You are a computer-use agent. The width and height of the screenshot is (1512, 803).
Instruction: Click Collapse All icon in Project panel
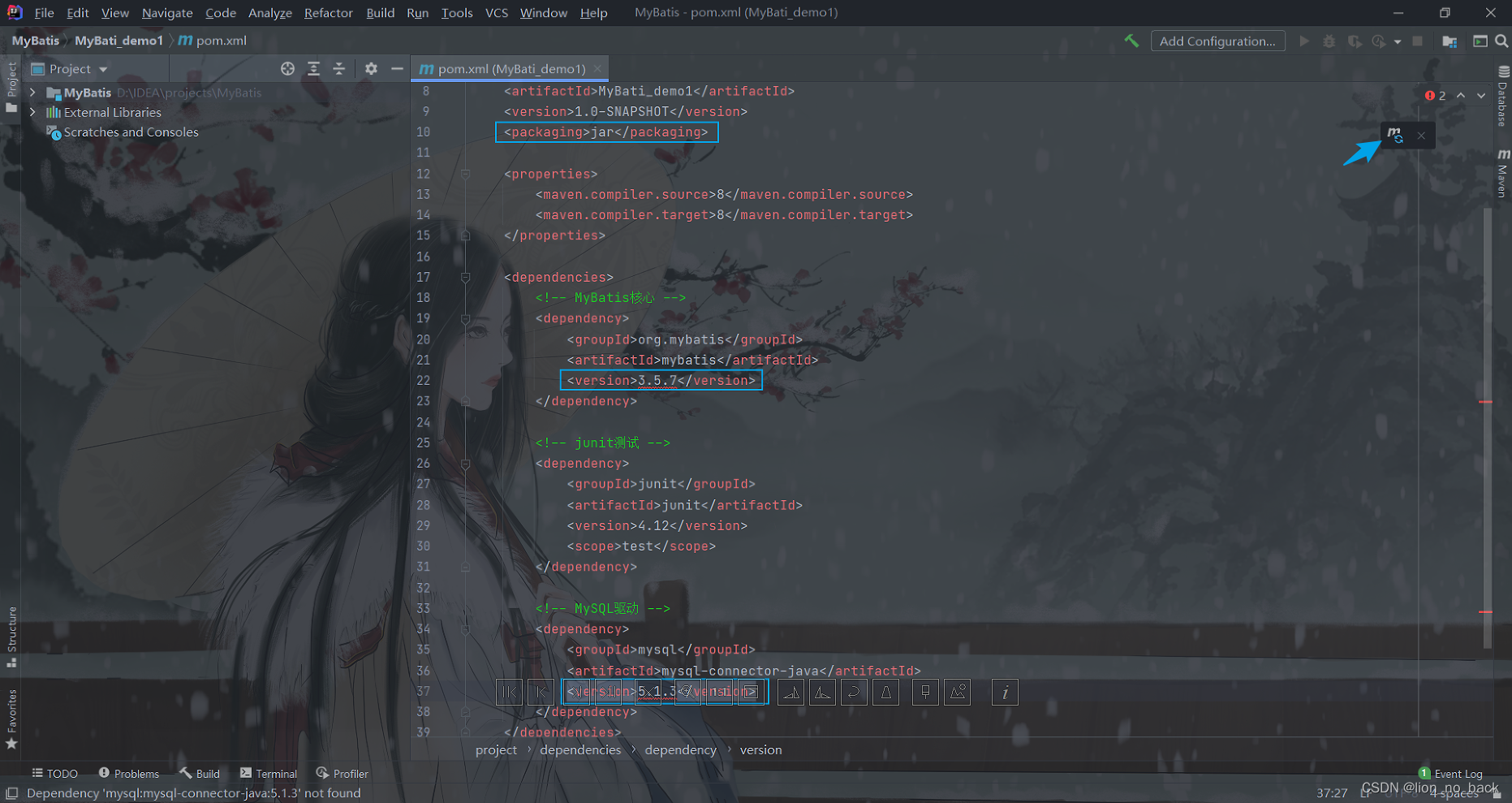coord(339,69)
